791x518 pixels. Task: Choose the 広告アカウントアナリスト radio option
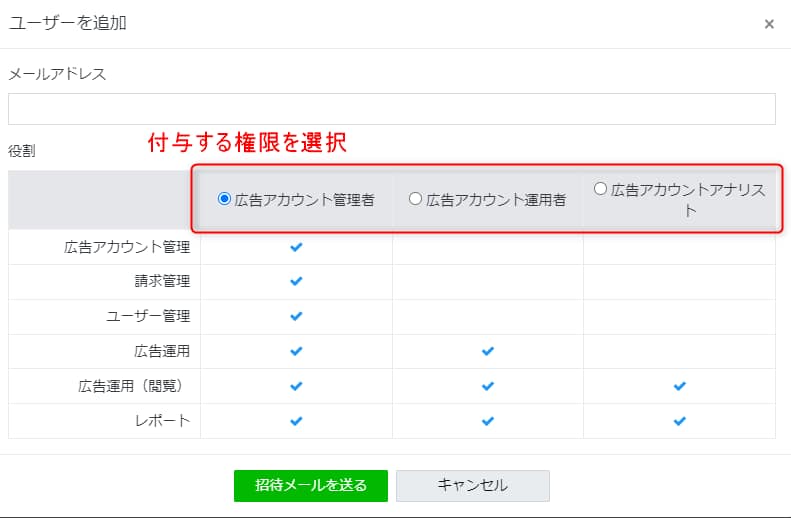600,188
